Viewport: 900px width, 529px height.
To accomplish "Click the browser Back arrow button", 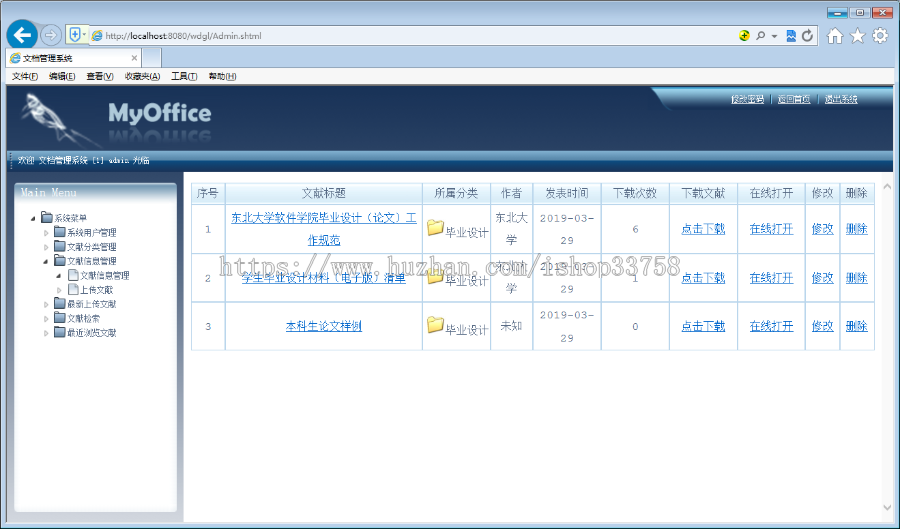I will pos(22,36).
